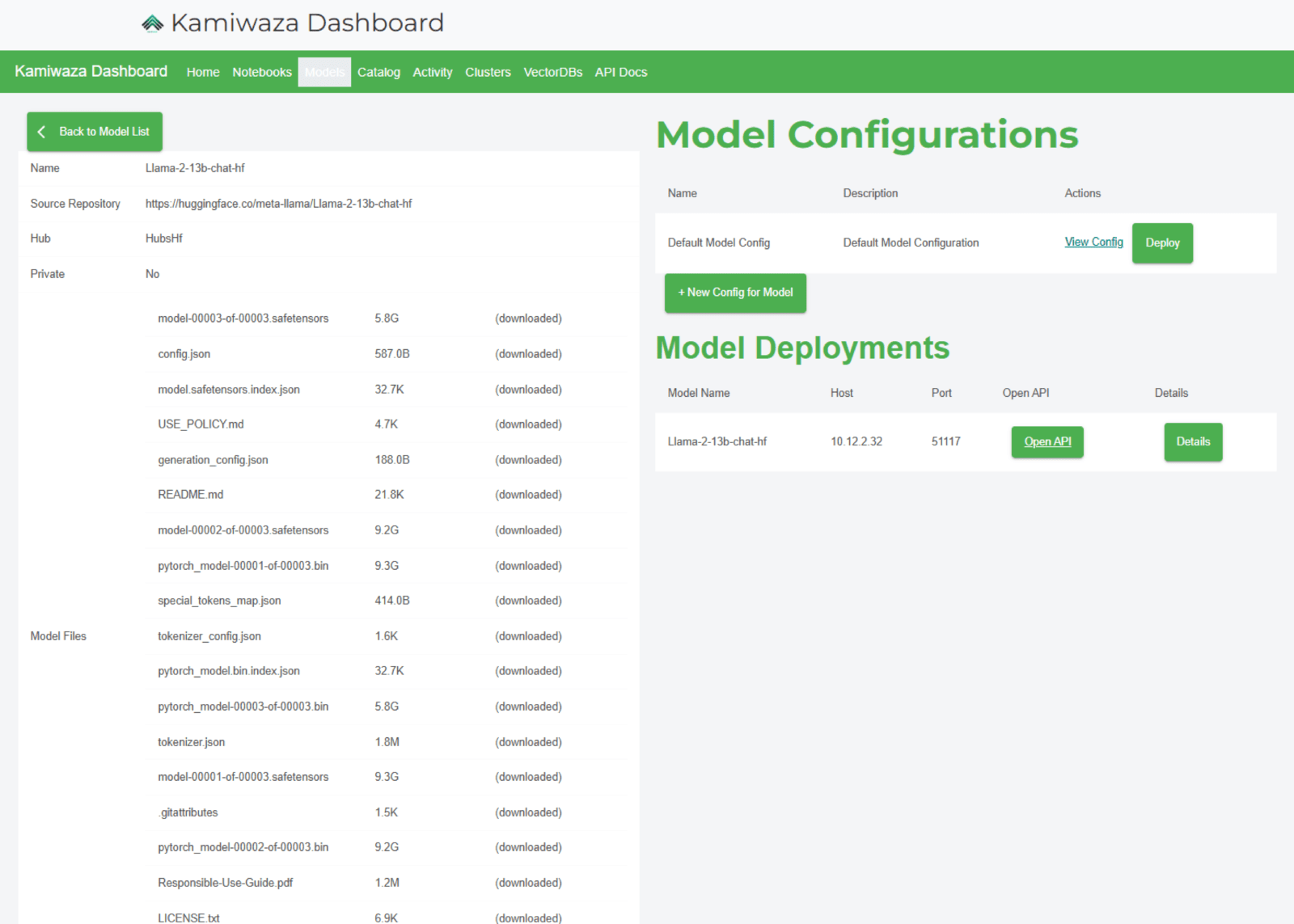Click the Default Model Configuration description cell
The width and height of the screenshot is (1294, 924).
click(911, 243)
